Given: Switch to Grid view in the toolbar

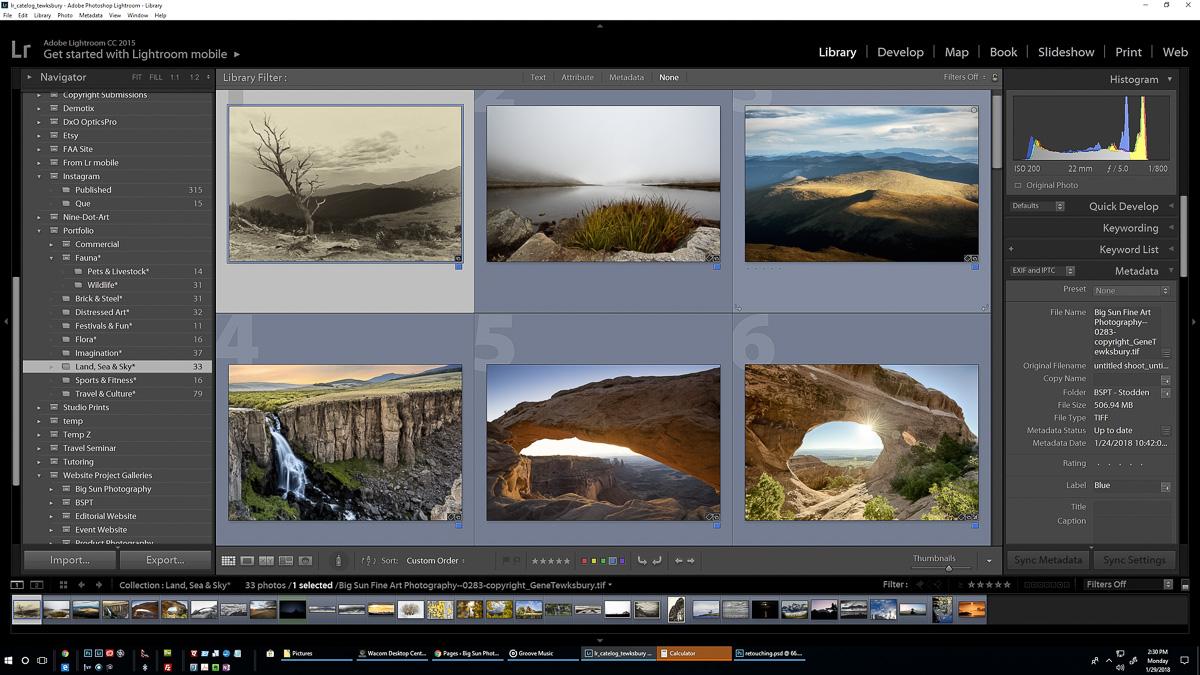Looking at the screenshot, I should [x=229, y=561].
